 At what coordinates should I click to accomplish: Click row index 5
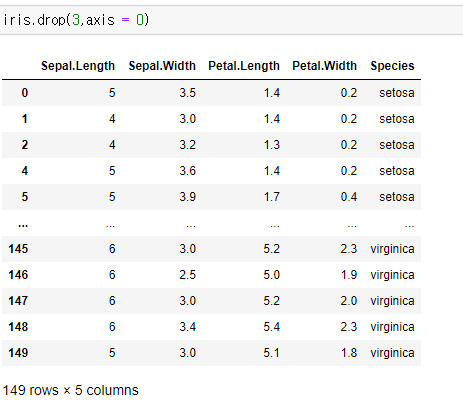point(25,197)
